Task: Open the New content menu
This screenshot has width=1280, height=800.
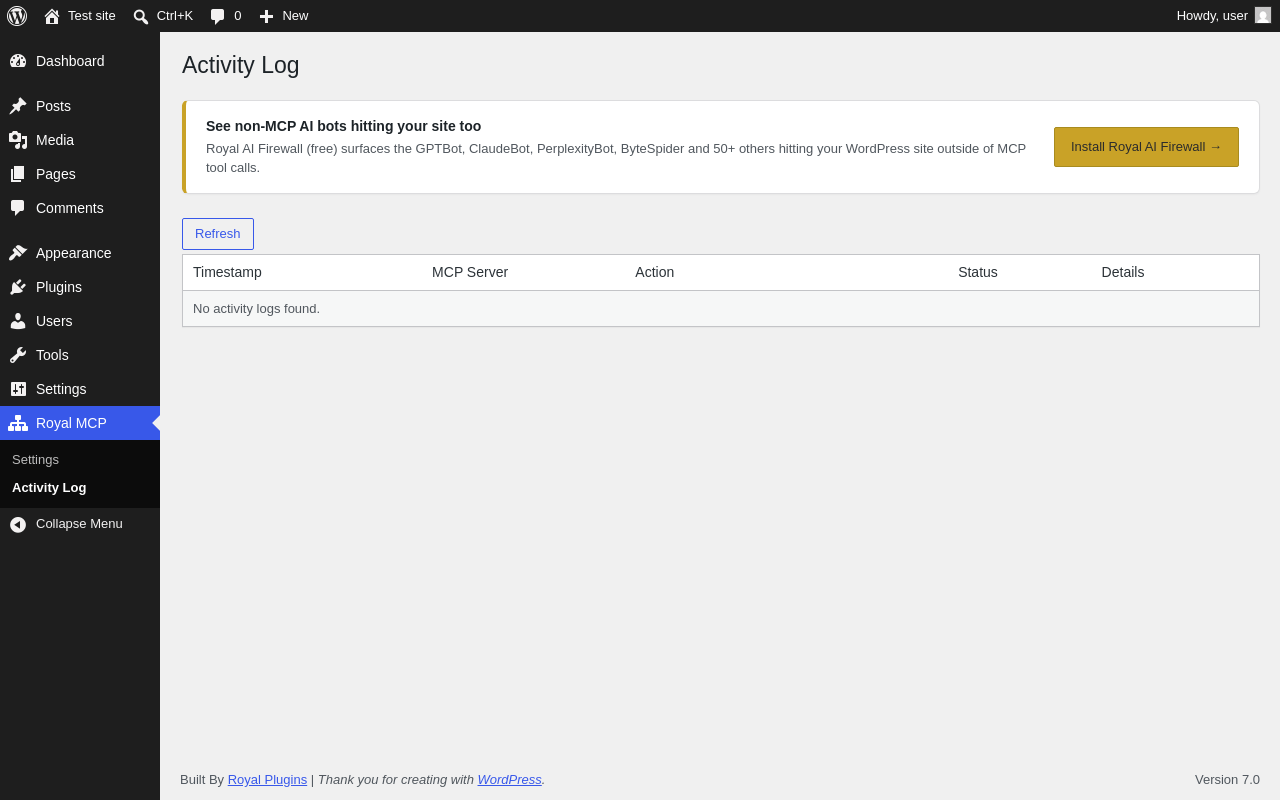Action: pos(284,16)
